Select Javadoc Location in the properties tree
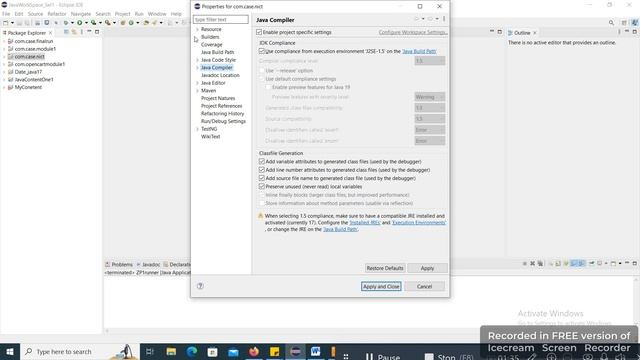Screen dimensions: 640x360 coord(220,76)
